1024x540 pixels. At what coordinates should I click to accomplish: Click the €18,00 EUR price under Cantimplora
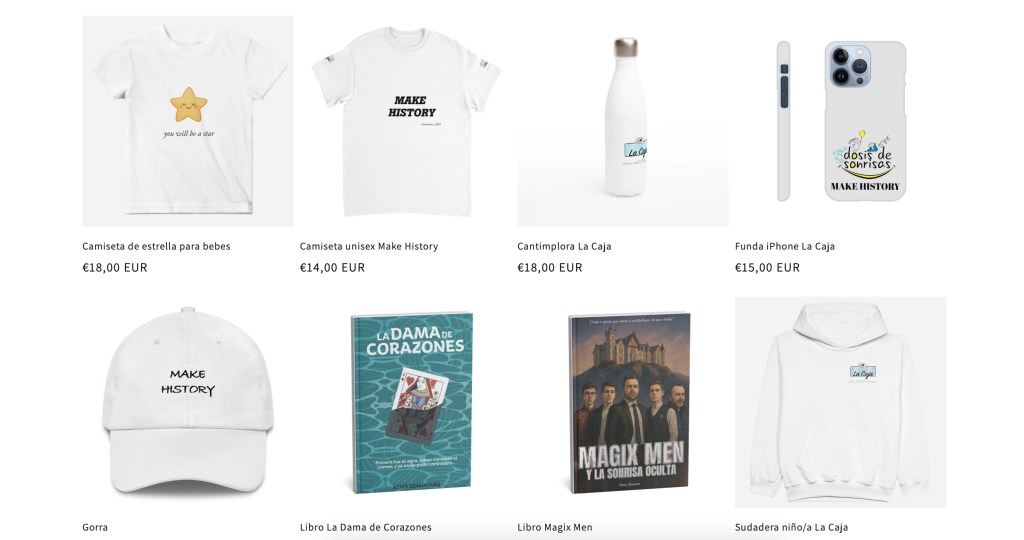pyautogui.click(x=550, y=267)
